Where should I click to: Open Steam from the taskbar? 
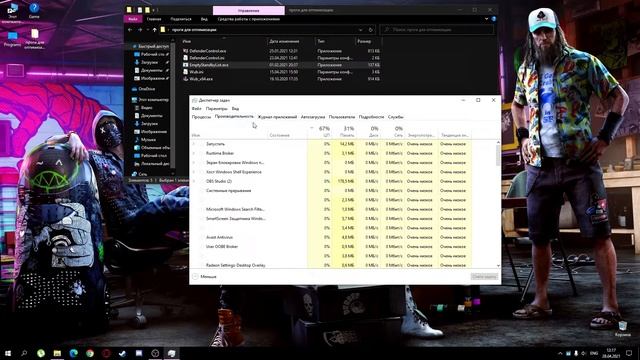[122, 353]
